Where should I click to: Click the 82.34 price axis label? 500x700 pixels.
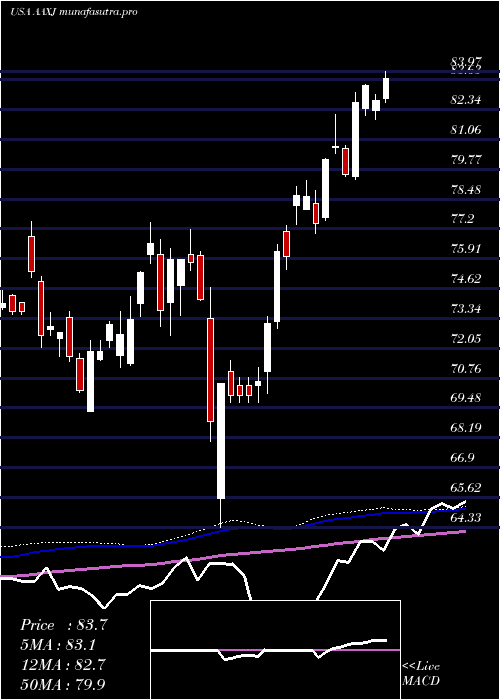coord(466,100)
